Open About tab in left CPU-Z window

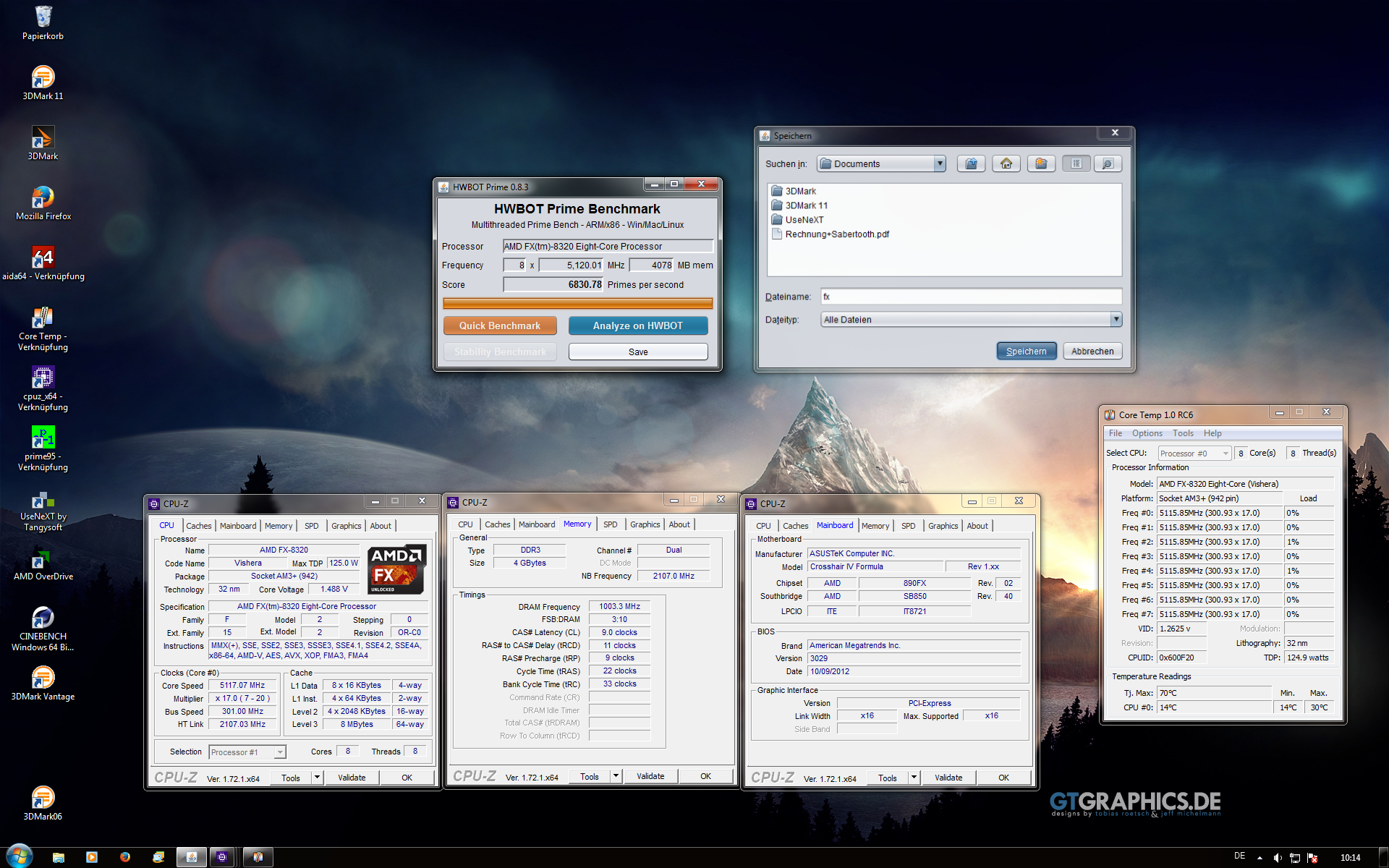tap(381, 526)
